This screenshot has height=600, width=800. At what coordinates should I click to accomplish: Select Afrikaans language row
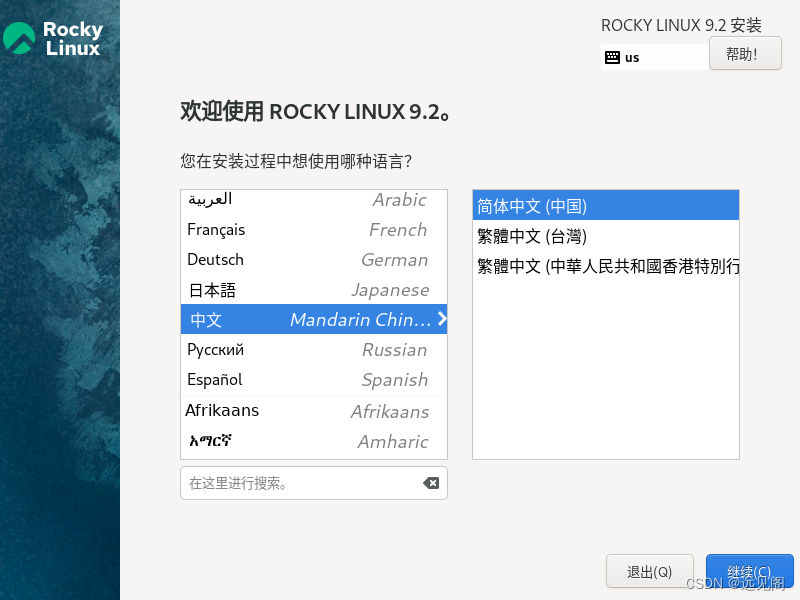pyautogui.click(x=314, y=411)
